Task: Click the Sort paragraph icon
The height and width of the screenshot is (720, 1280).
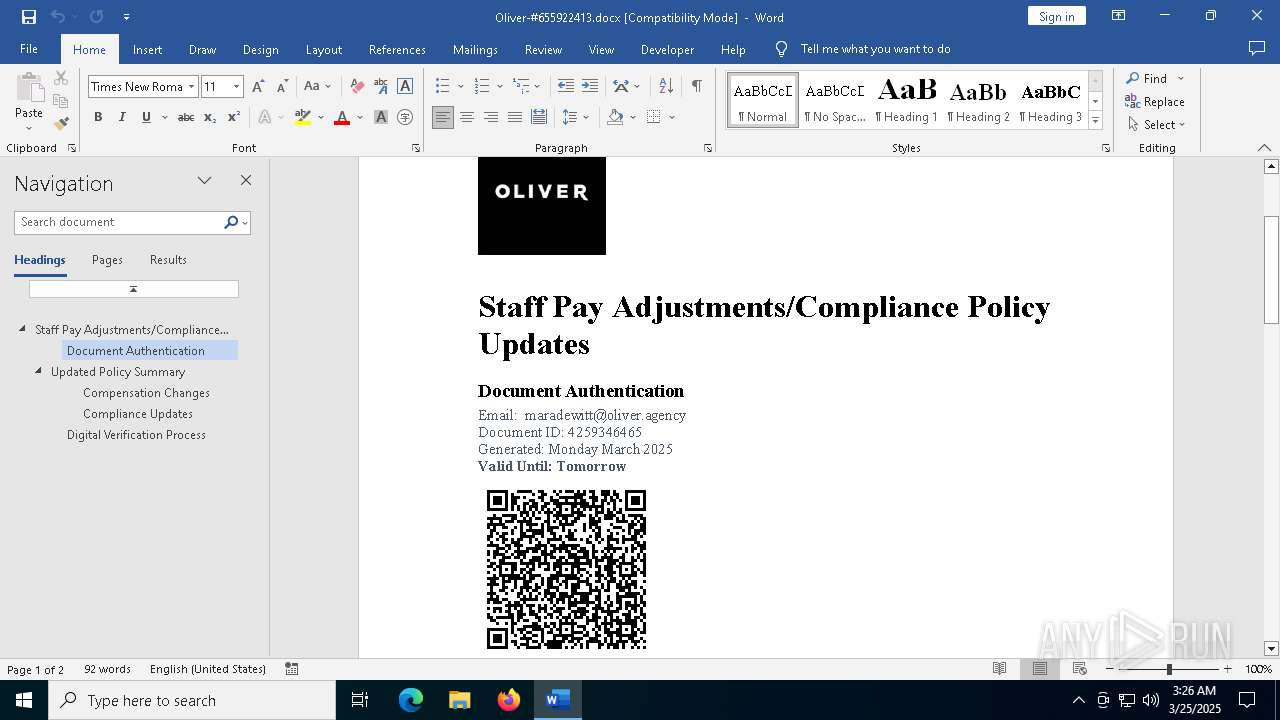Action: 667,87
